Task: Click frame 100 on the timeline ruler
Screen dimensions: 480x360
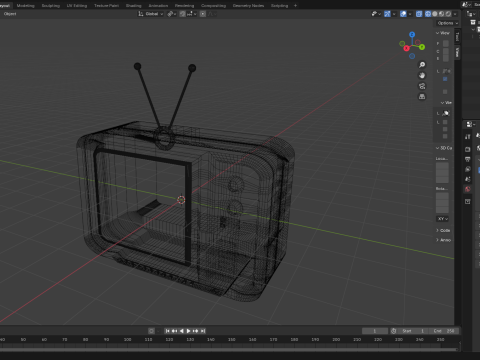Action: click(x=127, y=339)
